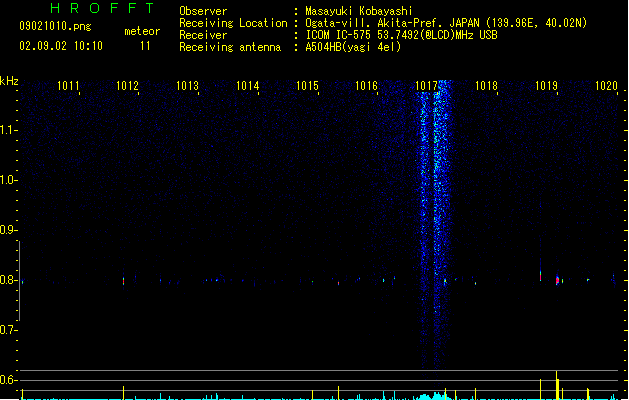Click time axis marker 1013
The height and width of the screenshot is (400, 629).
[187, 86]
